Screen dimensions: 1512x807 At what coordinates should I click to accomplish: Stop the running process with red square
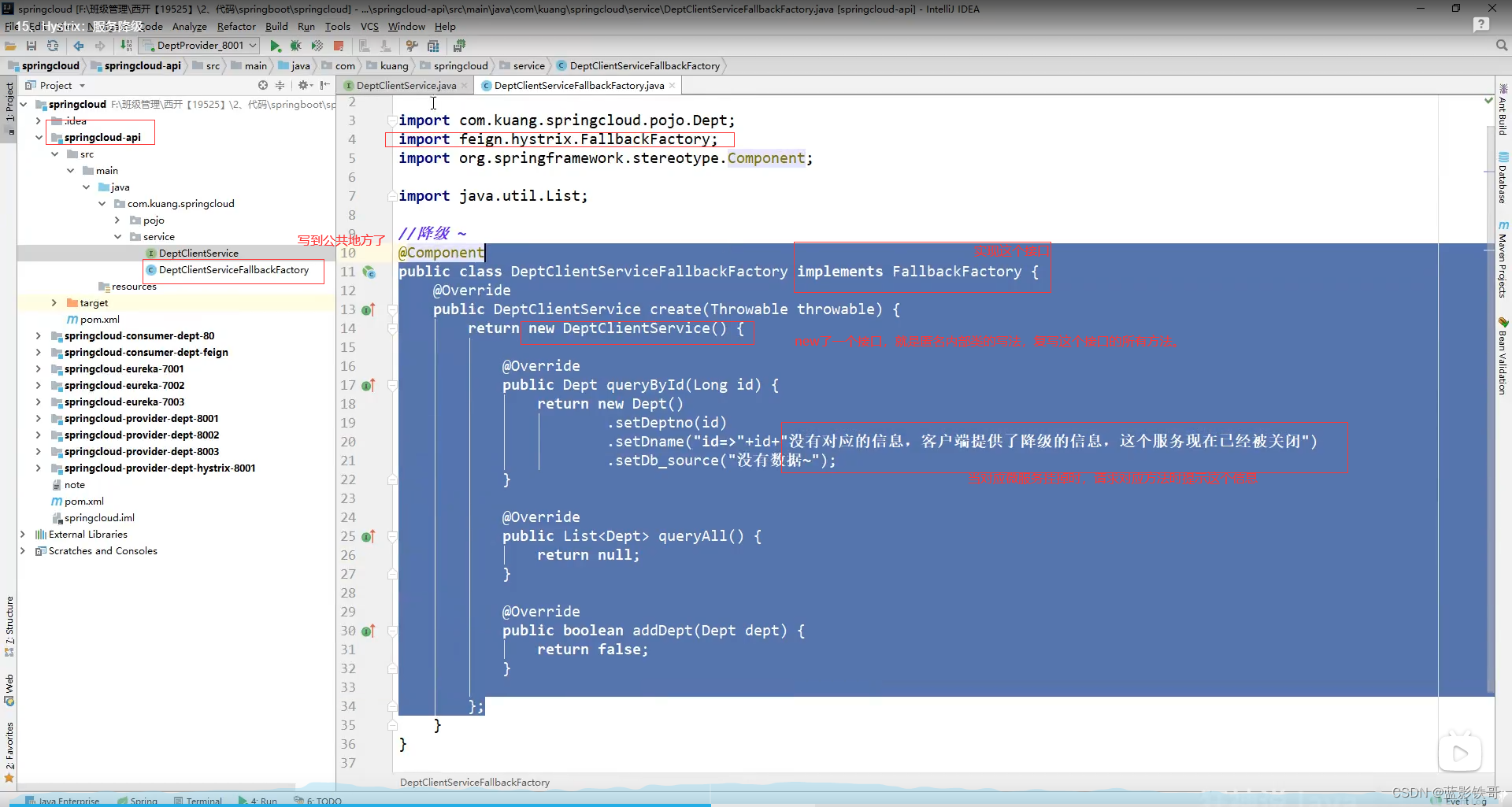(339, 46)
